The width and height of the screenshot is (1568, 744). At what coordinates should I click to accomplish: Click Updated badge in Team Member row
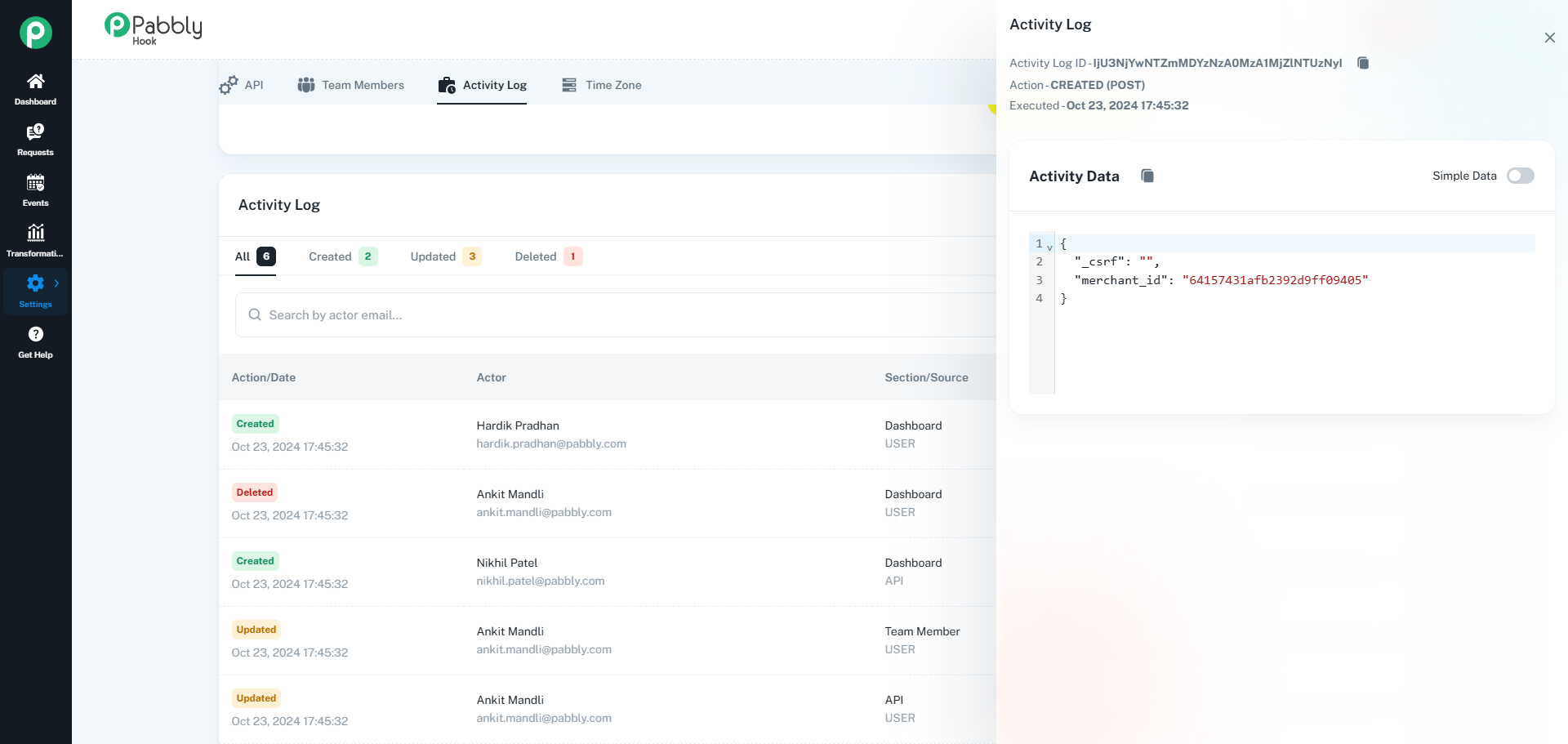[x=256, y=630]
